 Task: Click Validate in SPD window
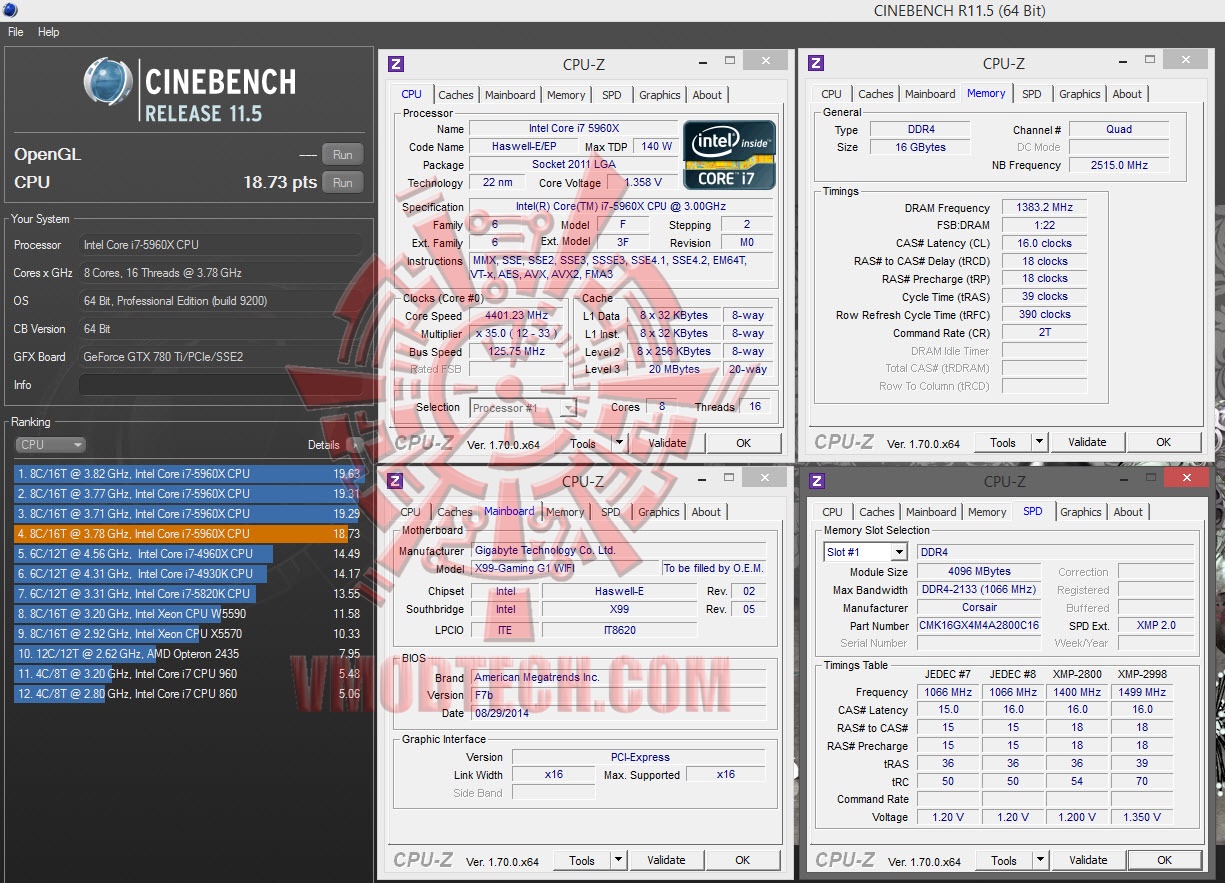(1088, 860)
